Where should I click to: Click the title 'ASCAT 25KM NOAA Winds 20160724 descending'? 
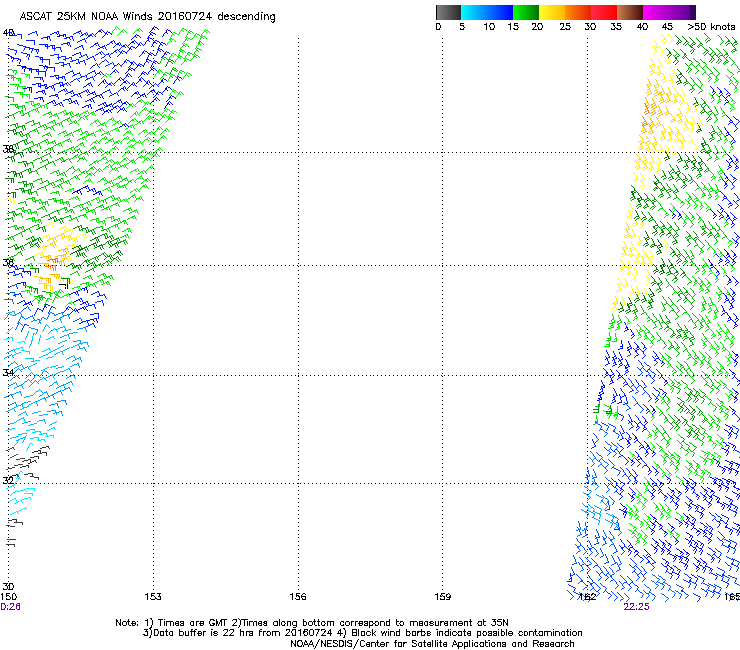(x=147, y=17)
